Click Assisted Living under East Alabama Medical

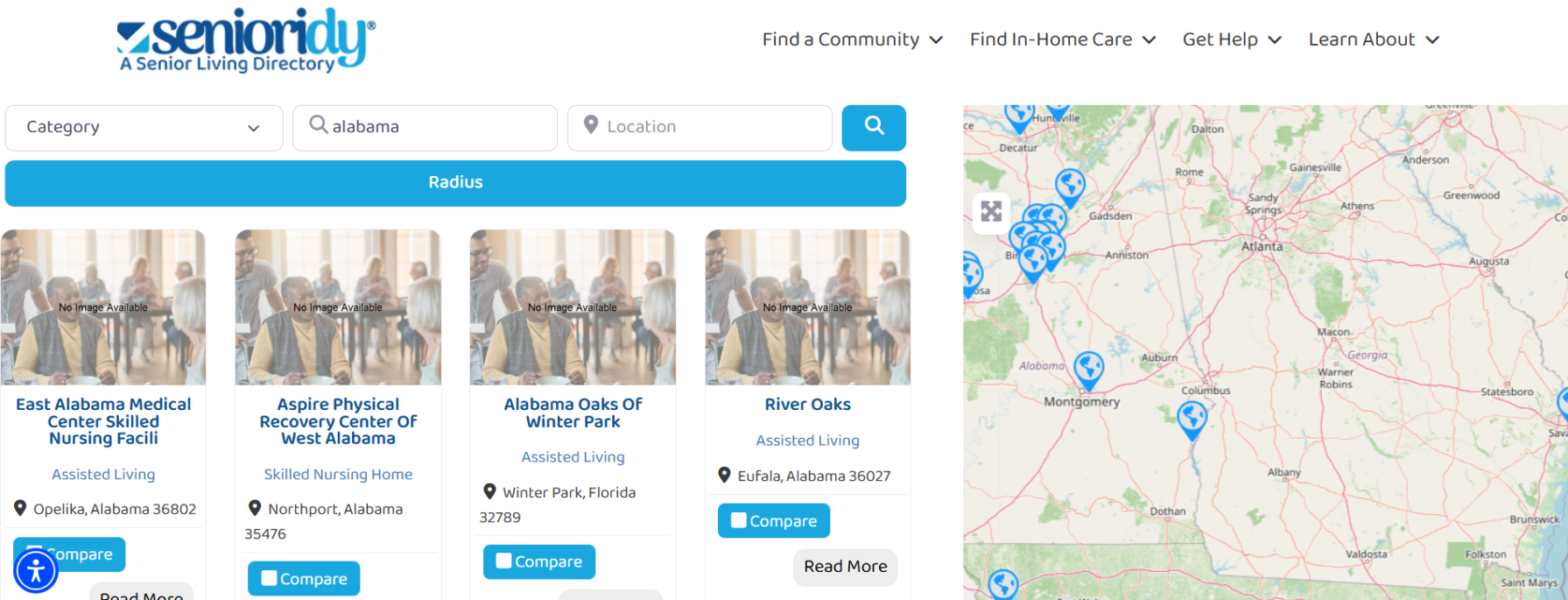click(103, 474)
